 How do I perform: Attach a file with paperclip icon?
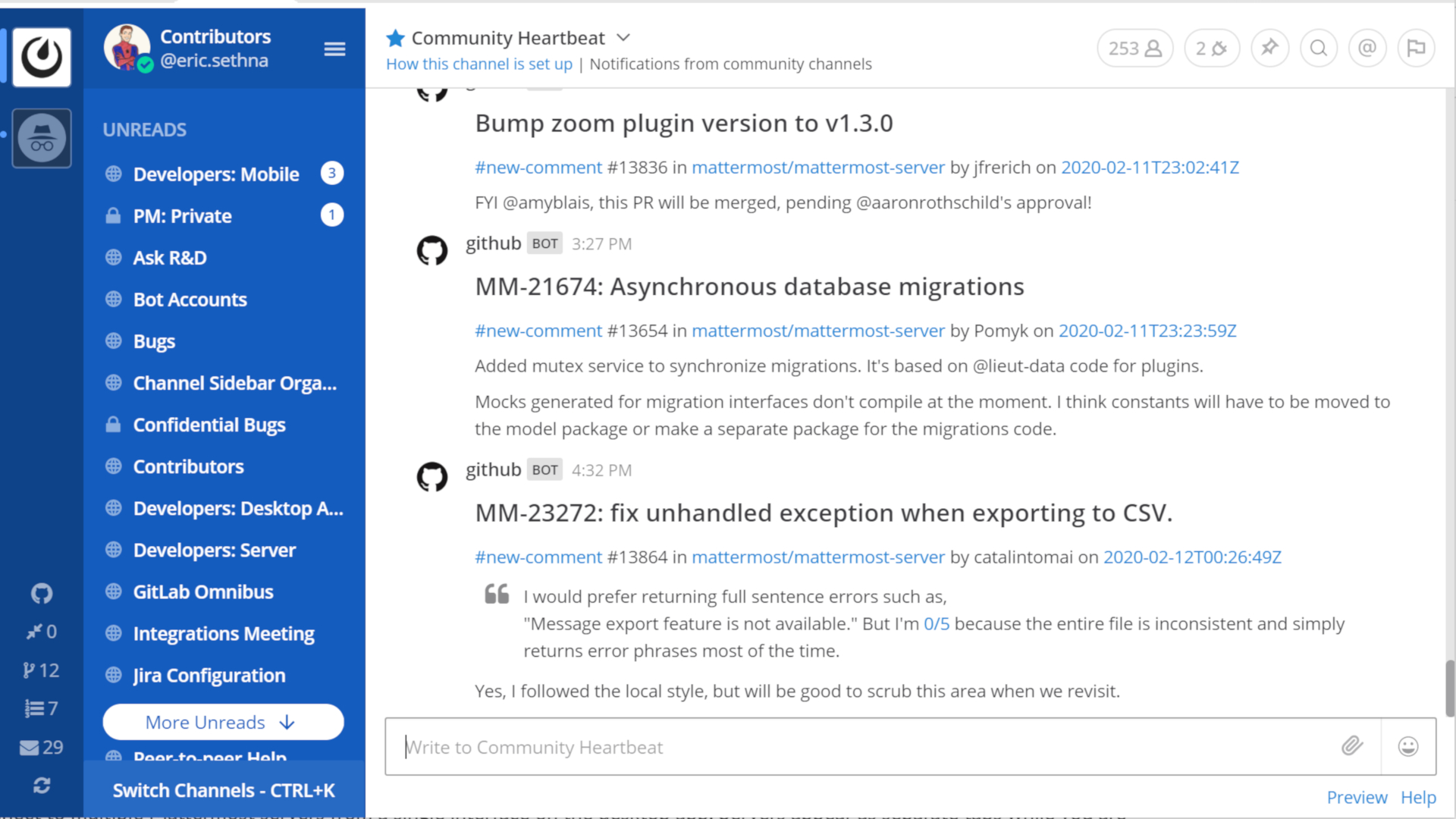tap(1352, 746)
